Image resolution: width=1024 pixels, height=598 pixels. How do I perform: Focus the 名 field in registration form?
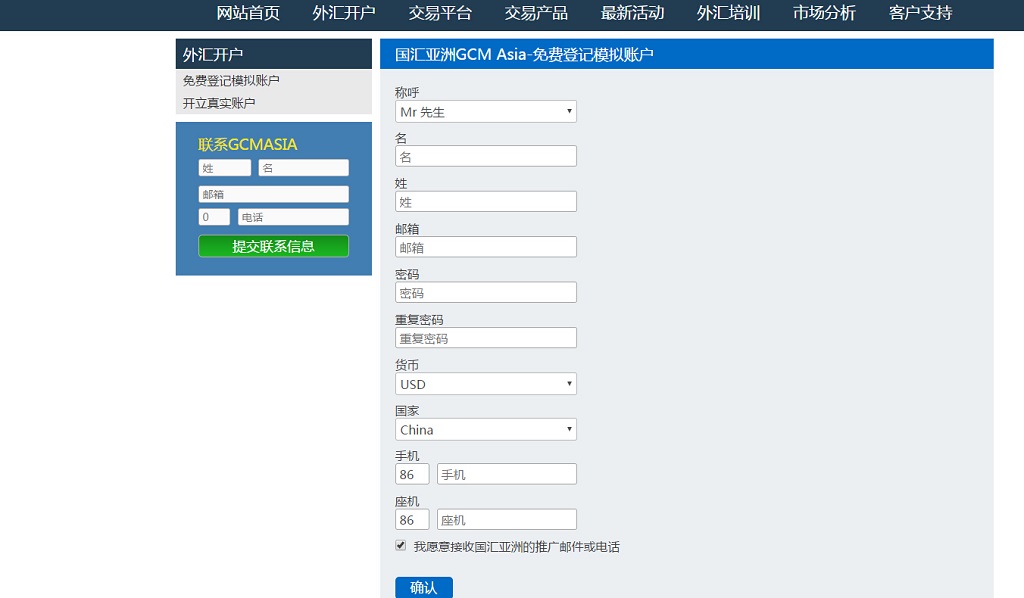point(486,157)
